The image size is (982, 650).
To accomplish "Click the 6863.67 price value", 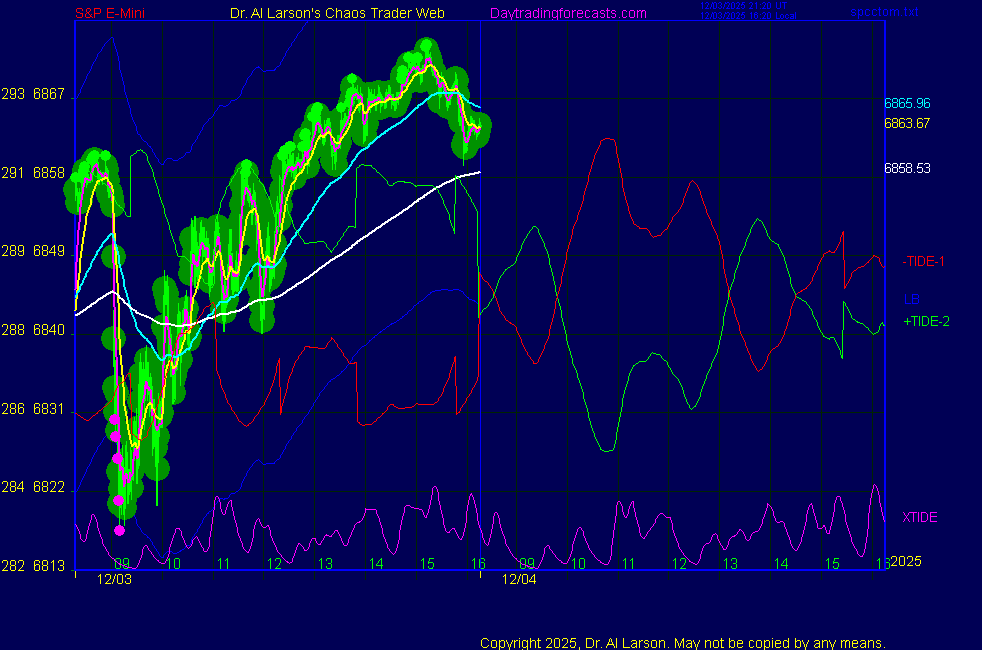I will pos(907,123).
